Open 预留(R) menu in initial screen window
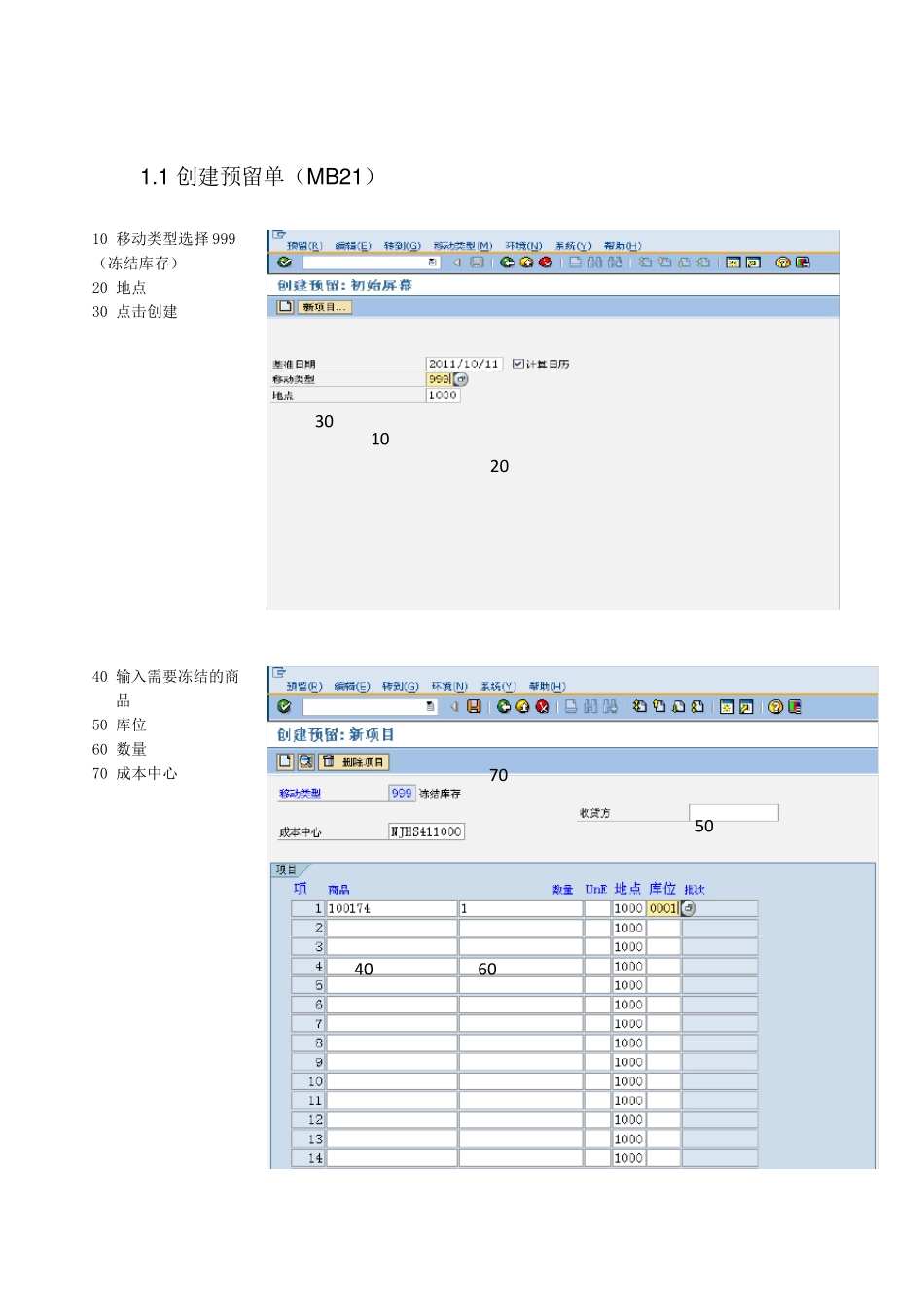Viewport: 924px width, 1307px height. 303,246
